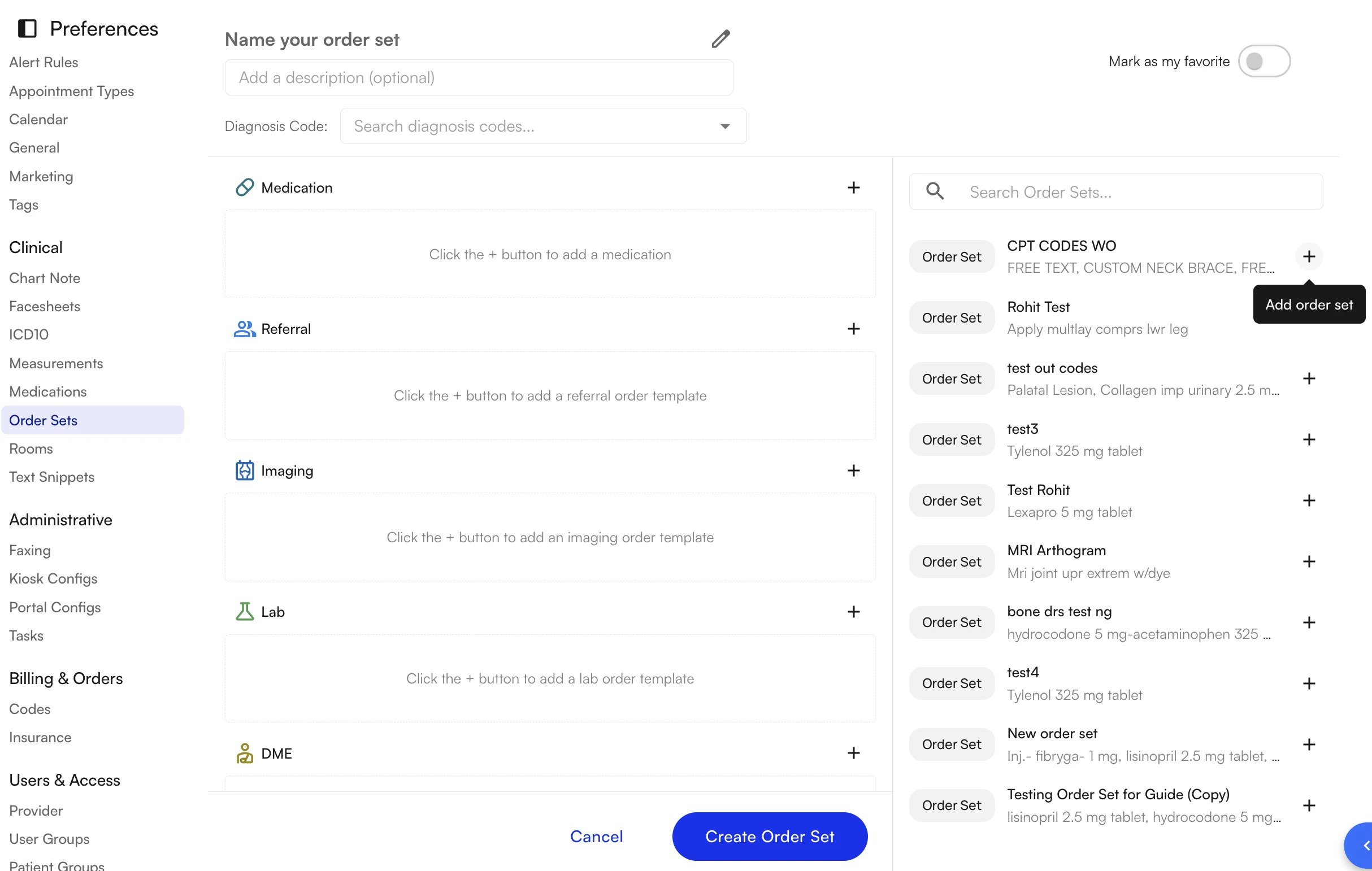Open Appointment Types preferences
1372x871 pixels.
point(71,90)
